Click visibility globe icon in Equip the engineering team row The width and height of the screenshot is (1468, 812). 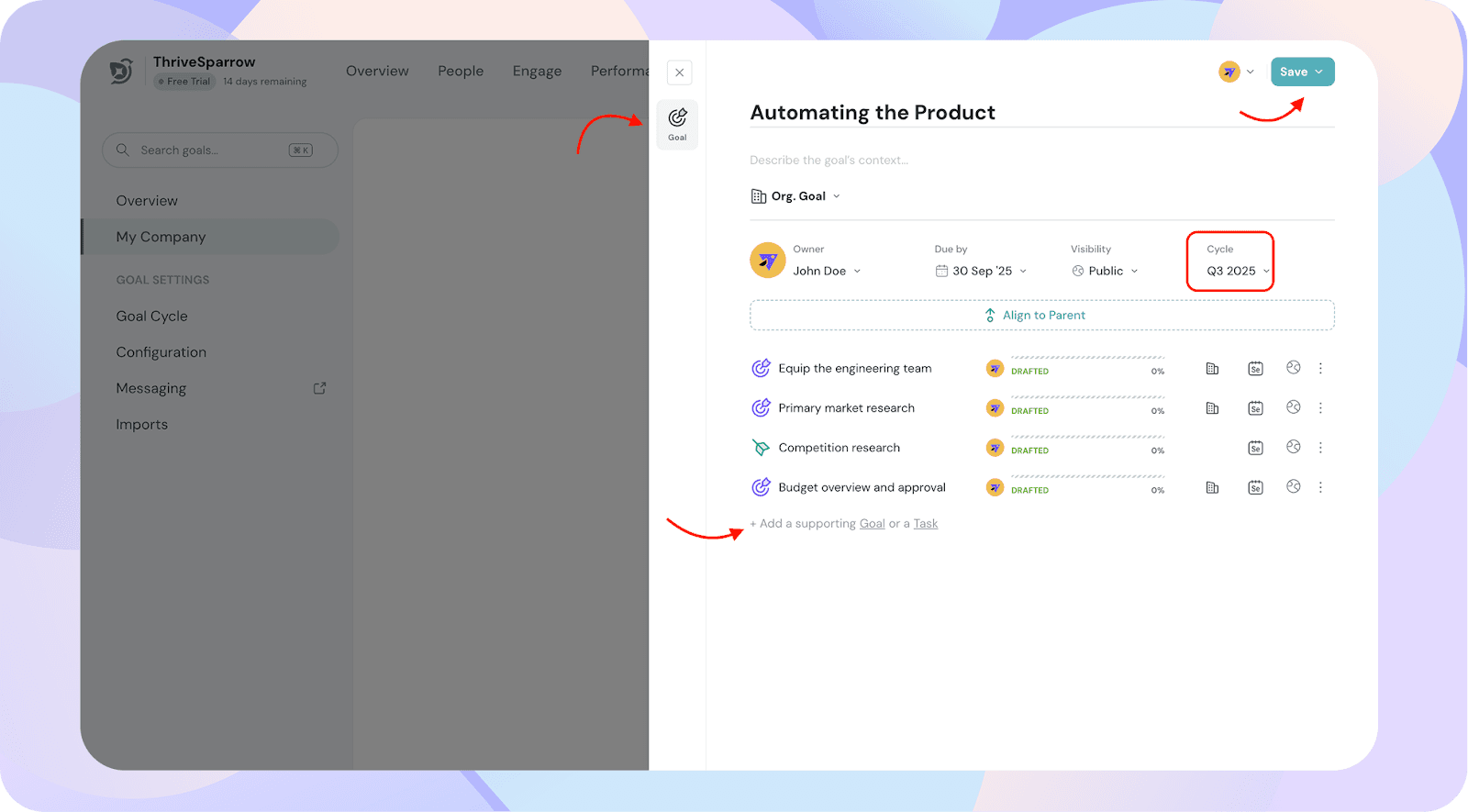click(x=1293, y=367)
